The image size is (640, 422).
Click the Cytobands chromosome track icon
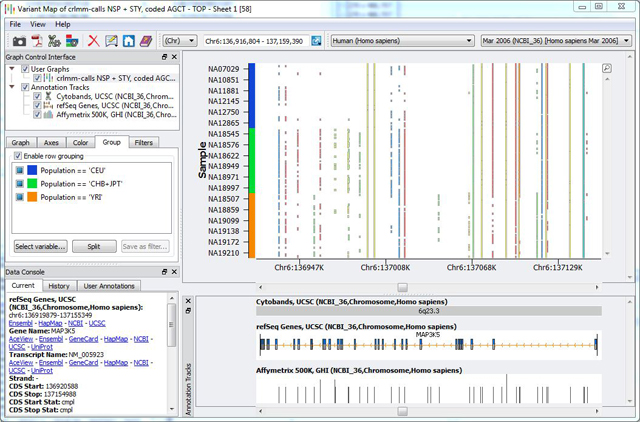pyautogui.click(x=49, y=96)
